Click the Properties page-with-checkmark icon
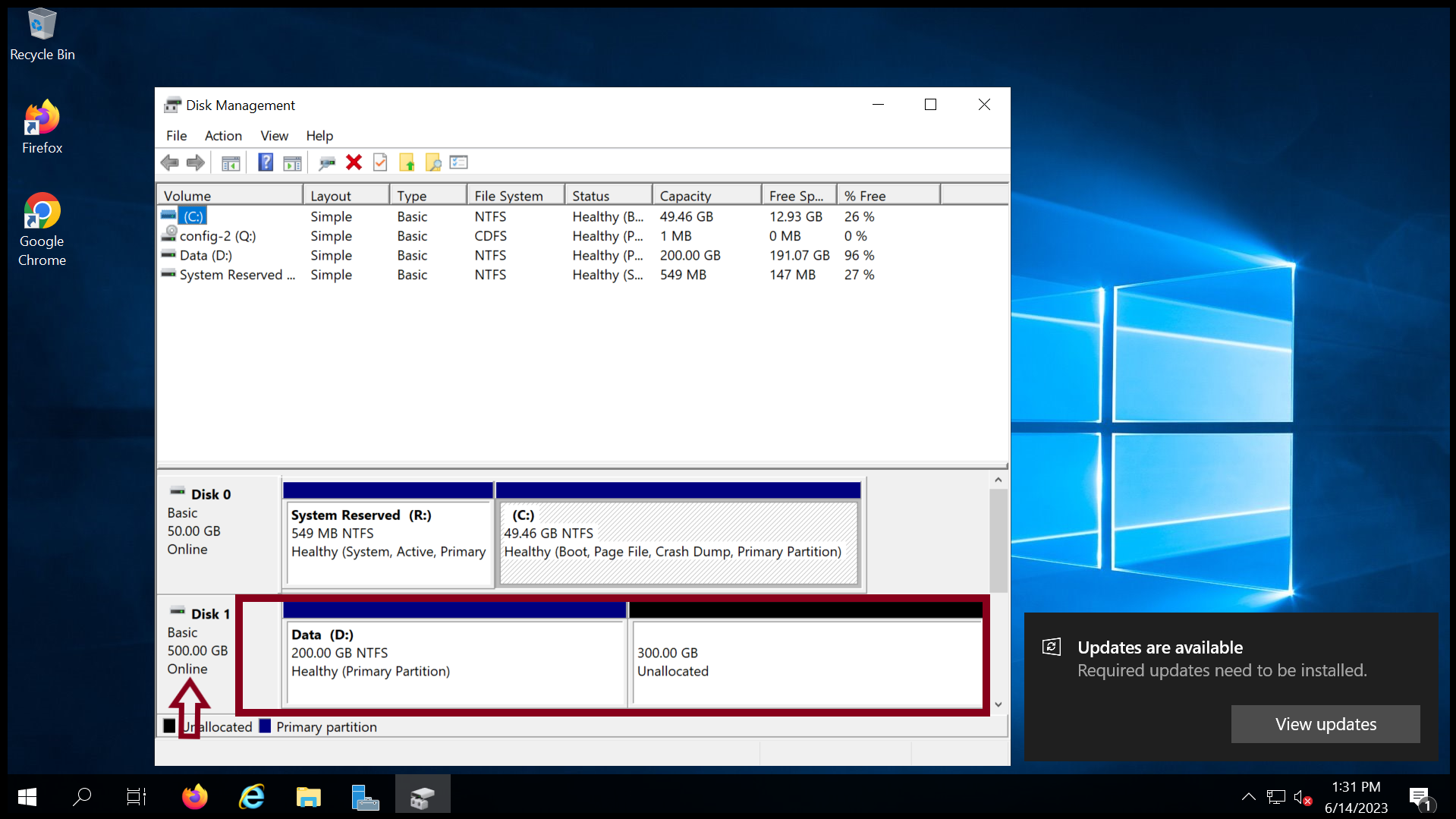 coord(380,162)
